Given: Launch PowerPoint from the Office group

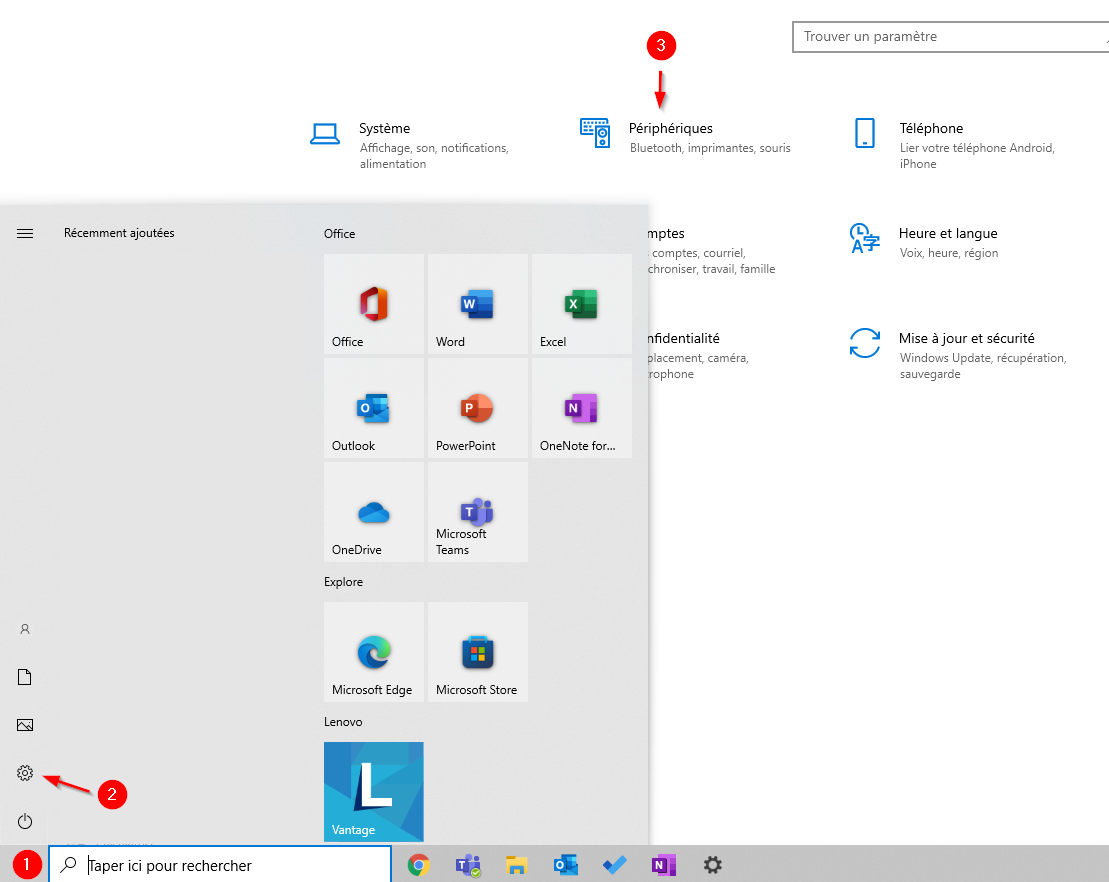Looking at the screenshot, I should pyautogui.click(x=477, y=408).
